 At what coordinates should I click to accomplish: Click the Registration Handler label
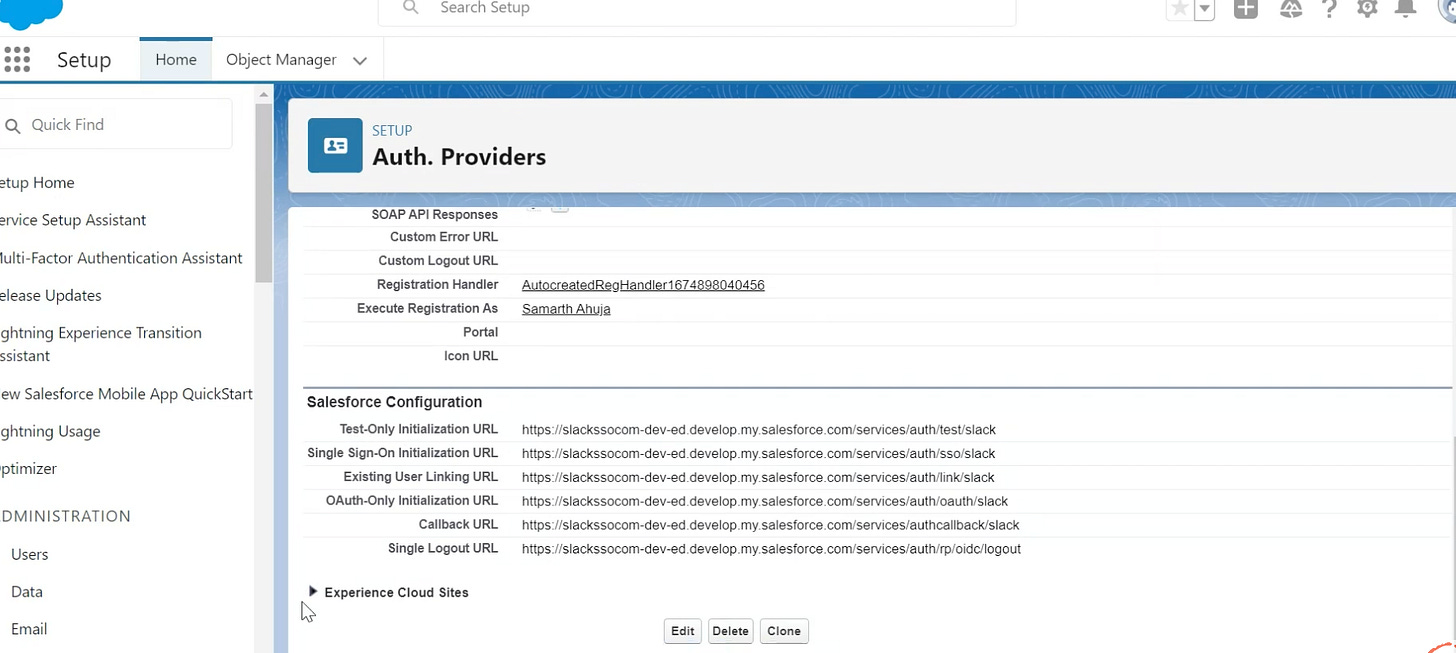(x=437, y=285)
